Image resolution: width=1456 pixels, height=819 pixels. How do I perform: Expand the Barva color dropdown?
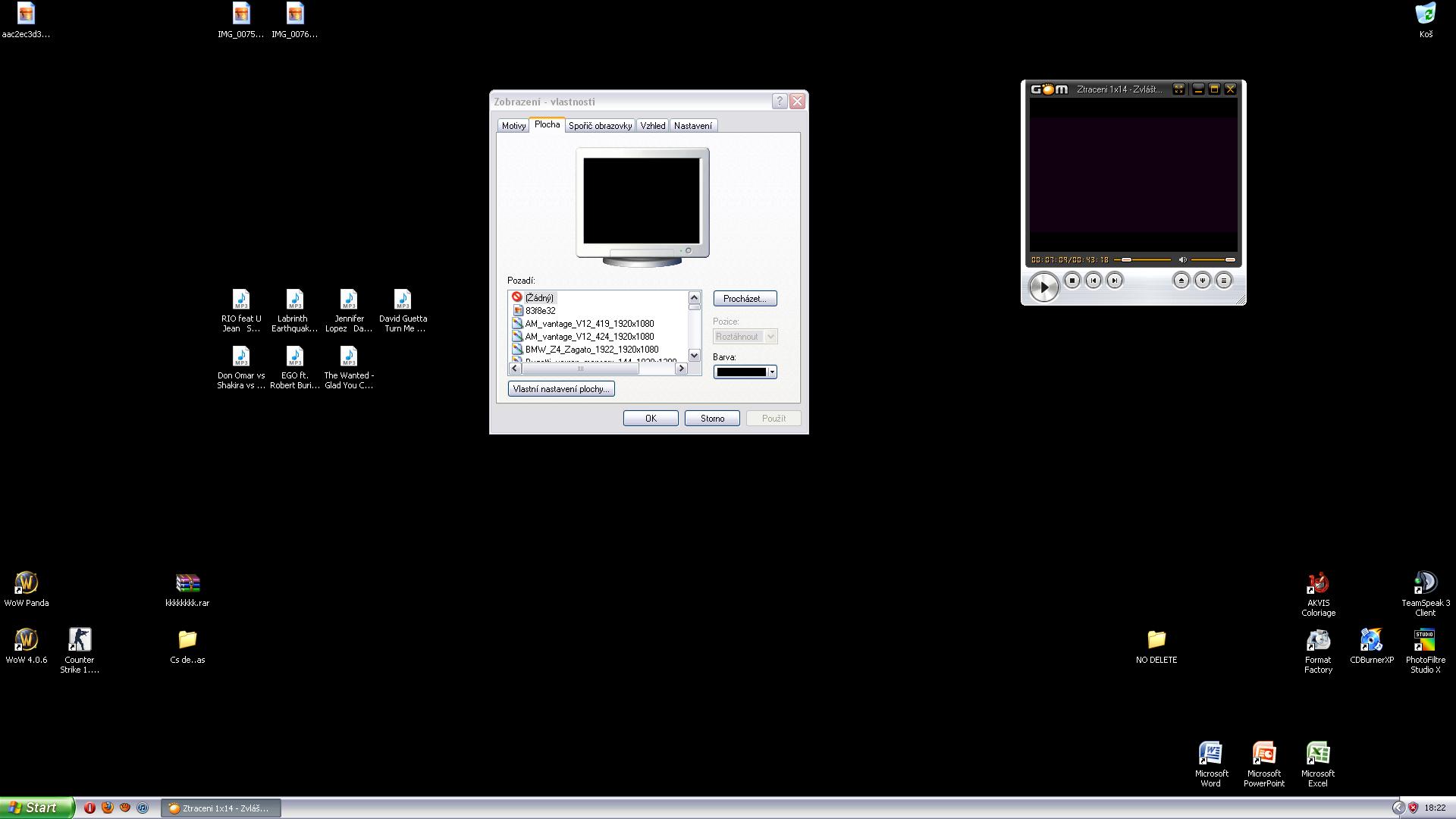[x=772, y=372]
